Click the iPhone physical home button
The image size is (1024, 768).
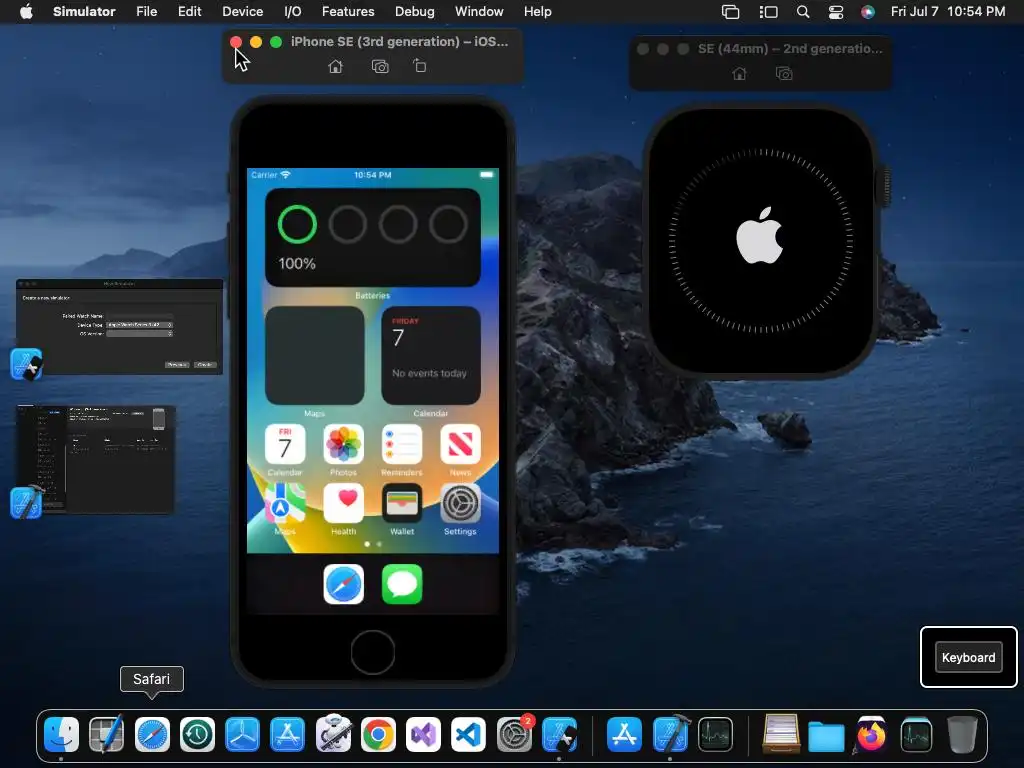(x=372, y=652)
